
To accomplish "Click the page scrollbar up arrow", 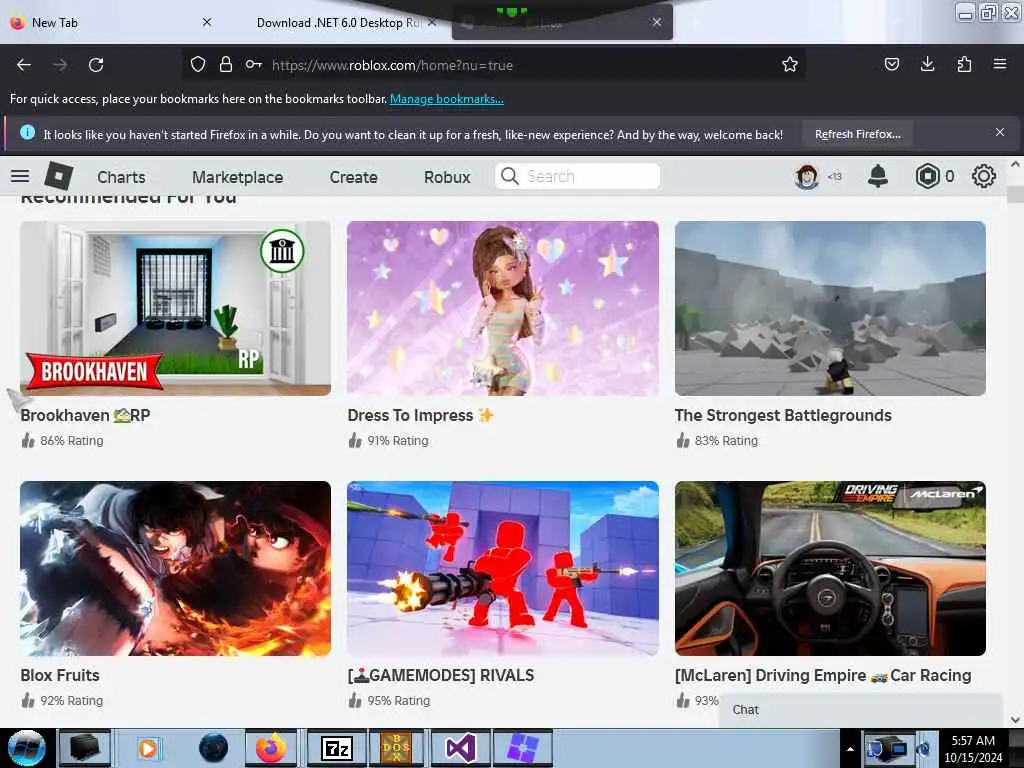I will click(1015, 165).
